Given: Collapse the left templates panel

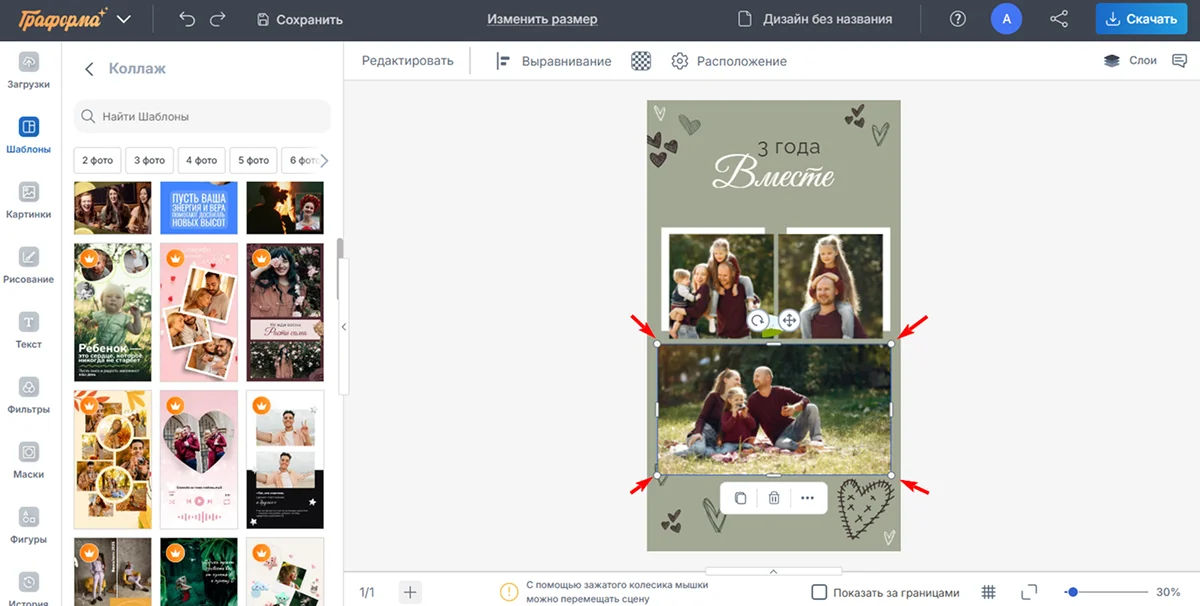Looking at the screenshot, I should 343,327.
